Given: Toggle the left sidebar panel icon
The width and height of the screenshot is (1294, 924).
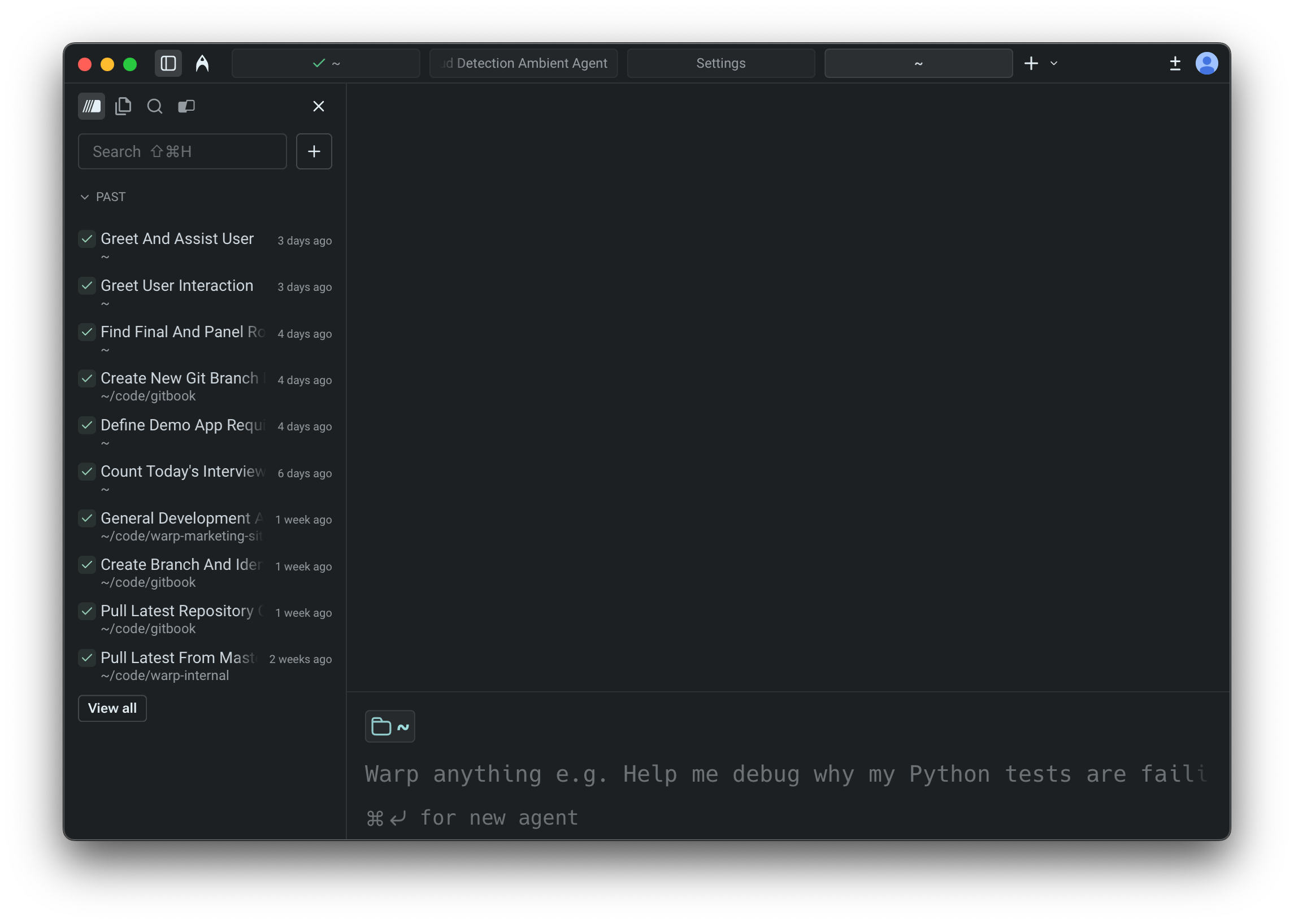Looking at the screenshot, I should point(168,63).
